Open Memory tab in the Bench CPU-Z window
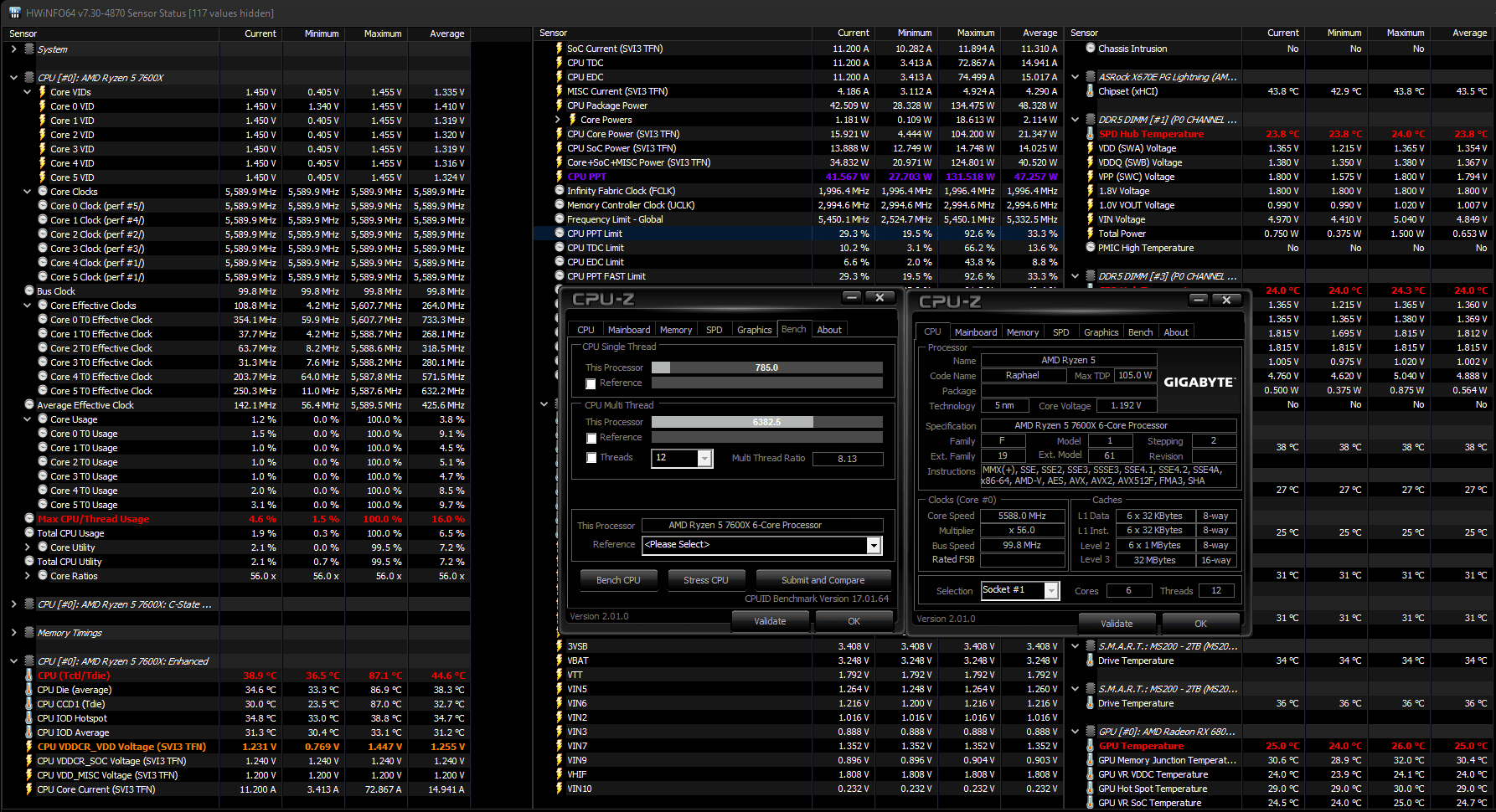 point(676,330)
